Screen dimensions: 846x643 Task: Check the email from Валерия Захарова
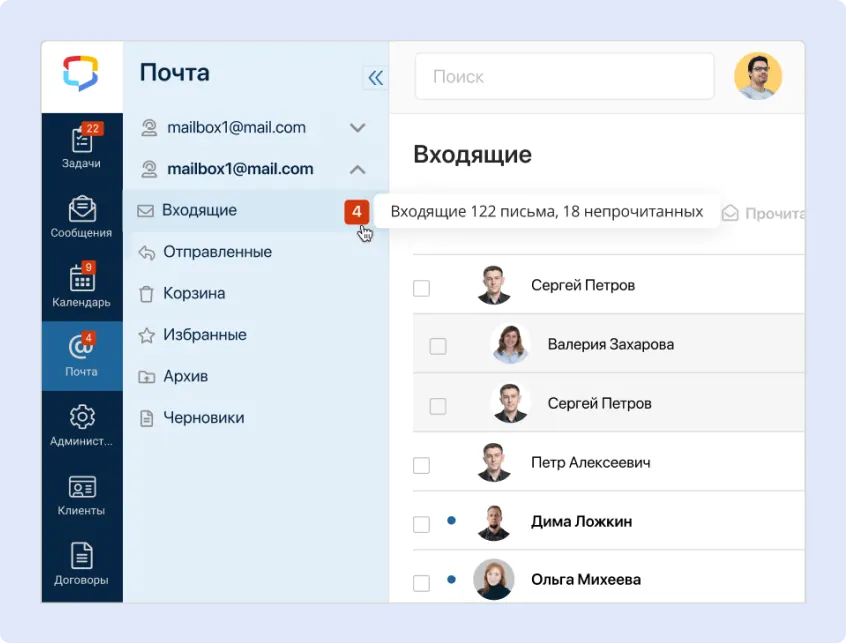(x=436, y=345)
